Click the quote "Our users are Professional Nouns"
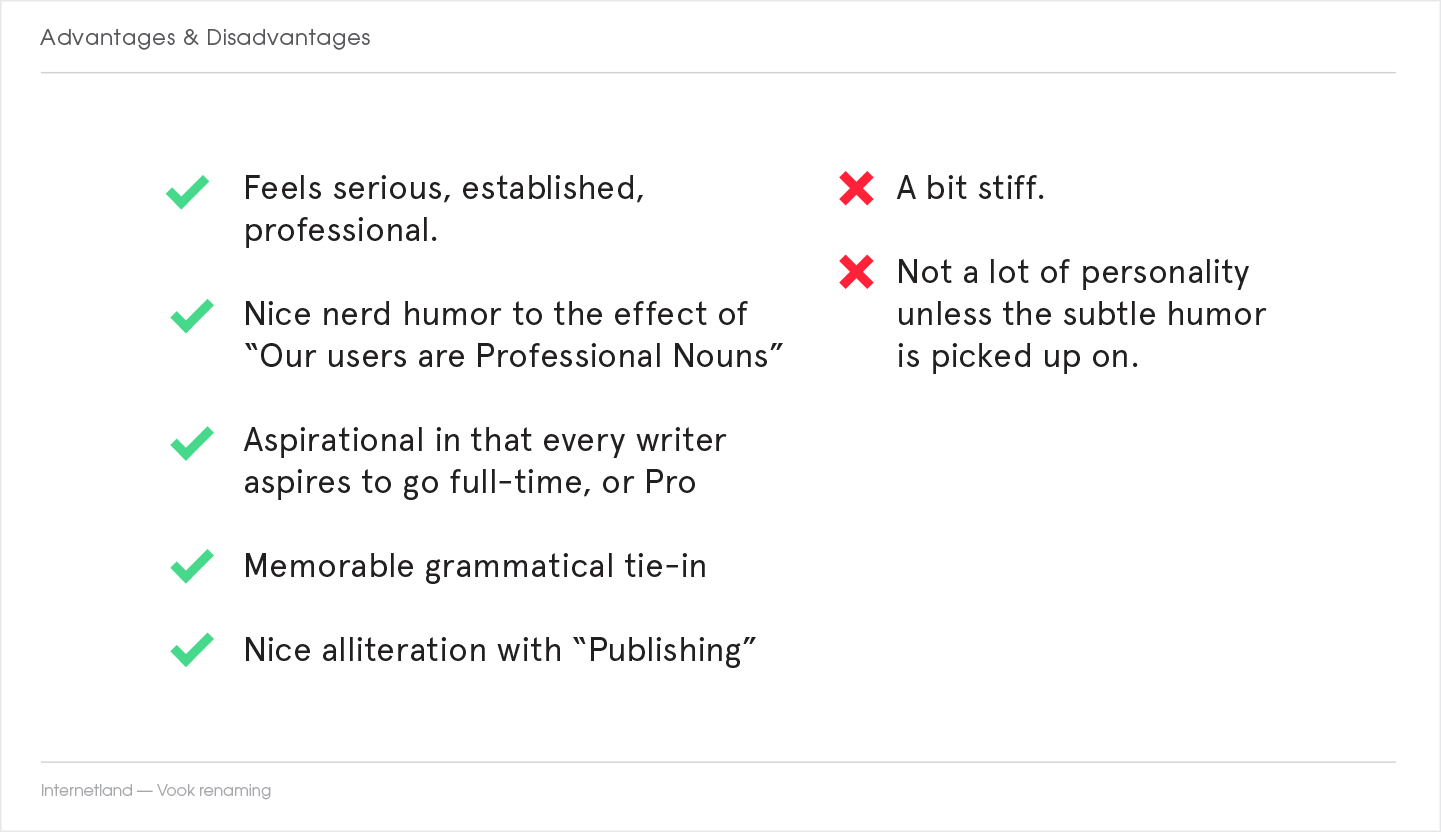 [x=513, y=356]
